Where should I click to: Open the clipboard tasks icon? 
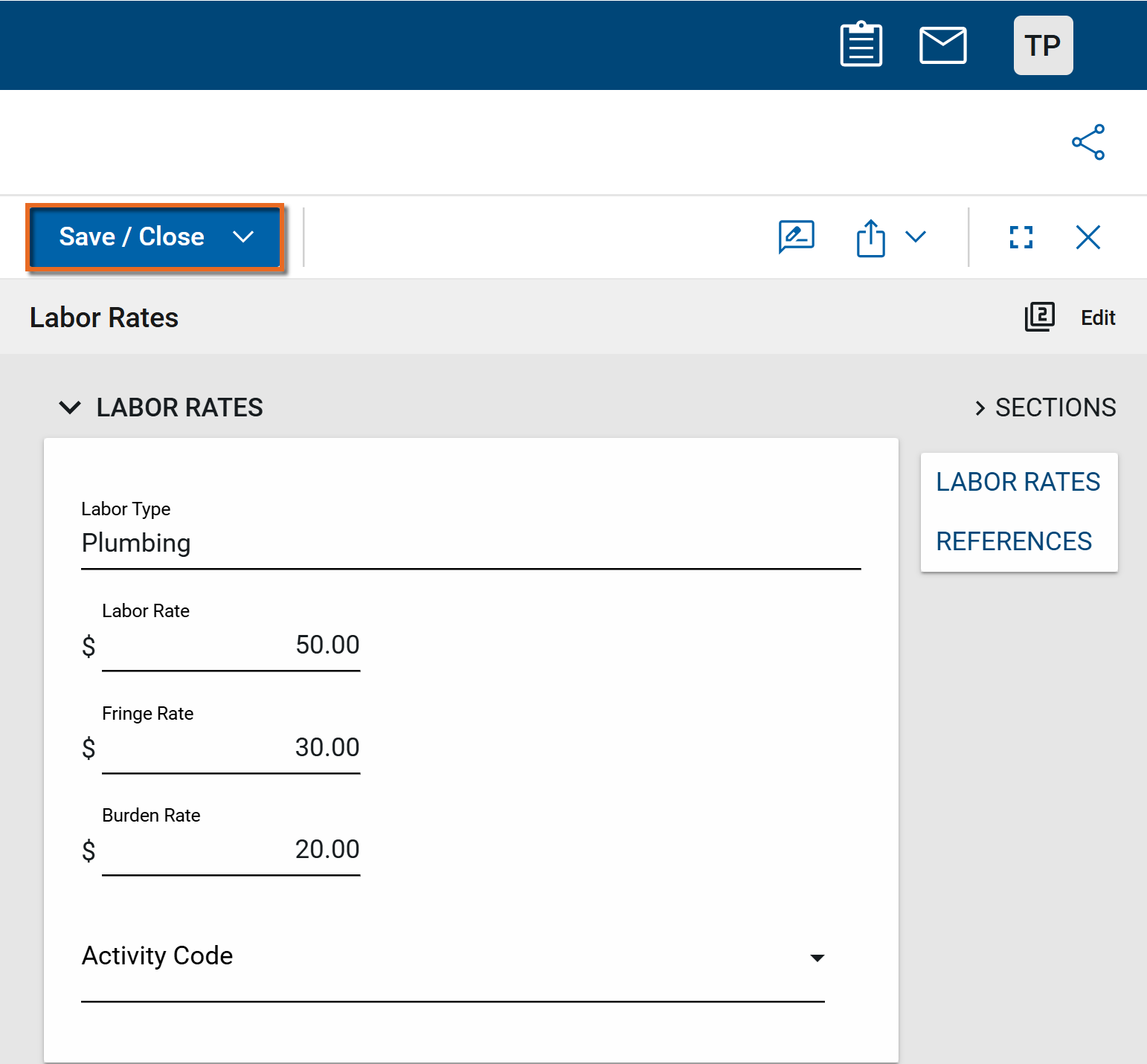[x=861, y=45]
